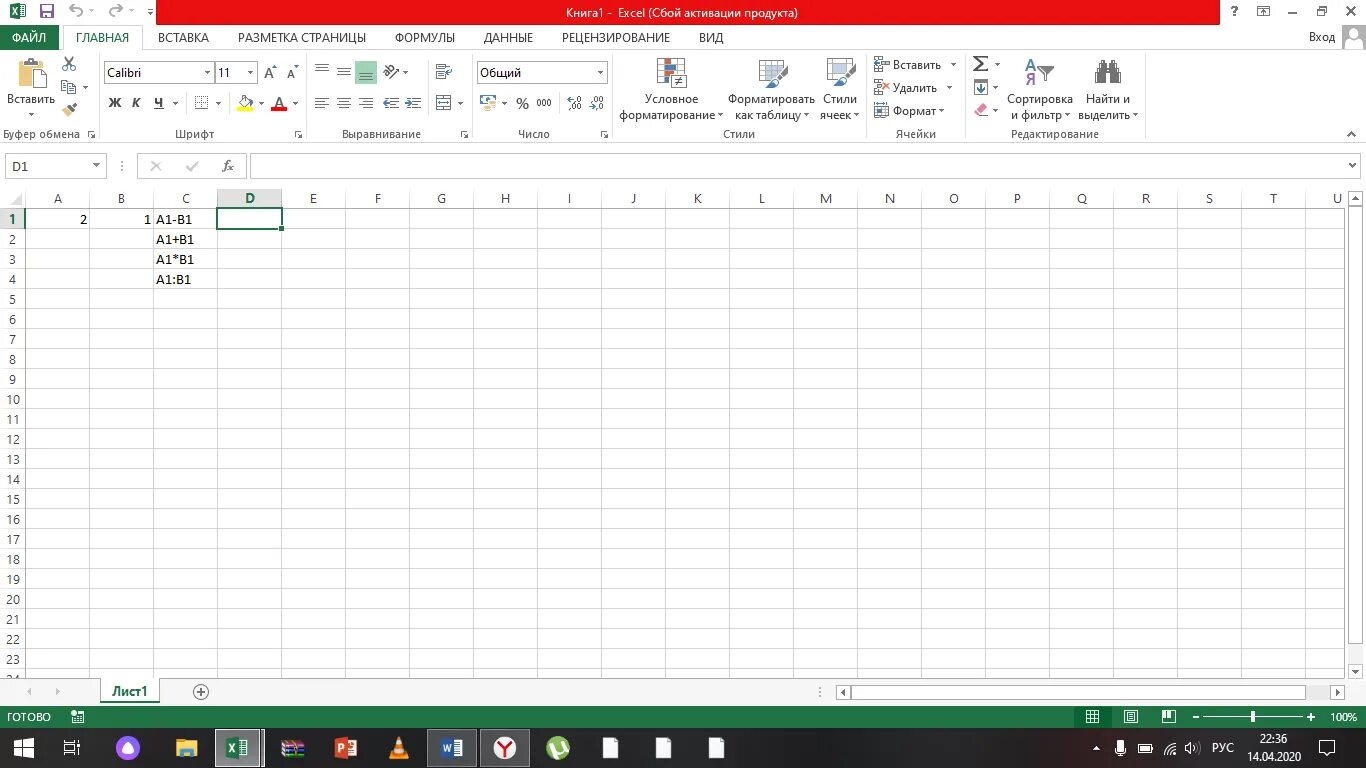Viewport: 1366px width, 768px height.
Task: Toggle middle vertical alignment
Action: 344,72
